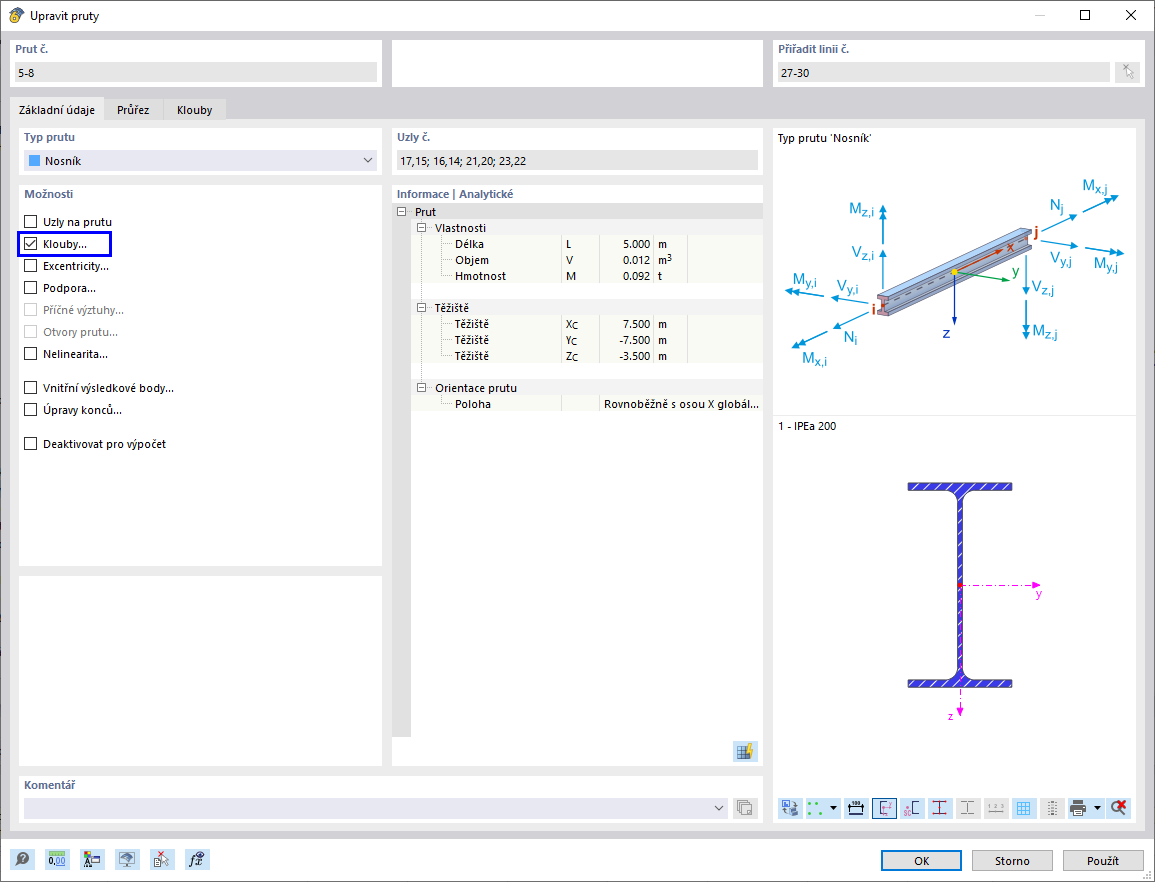This screenshot has height=882, width=1155.
Task: Click the blue Nosník color swatch
Action: coord(34,161)
